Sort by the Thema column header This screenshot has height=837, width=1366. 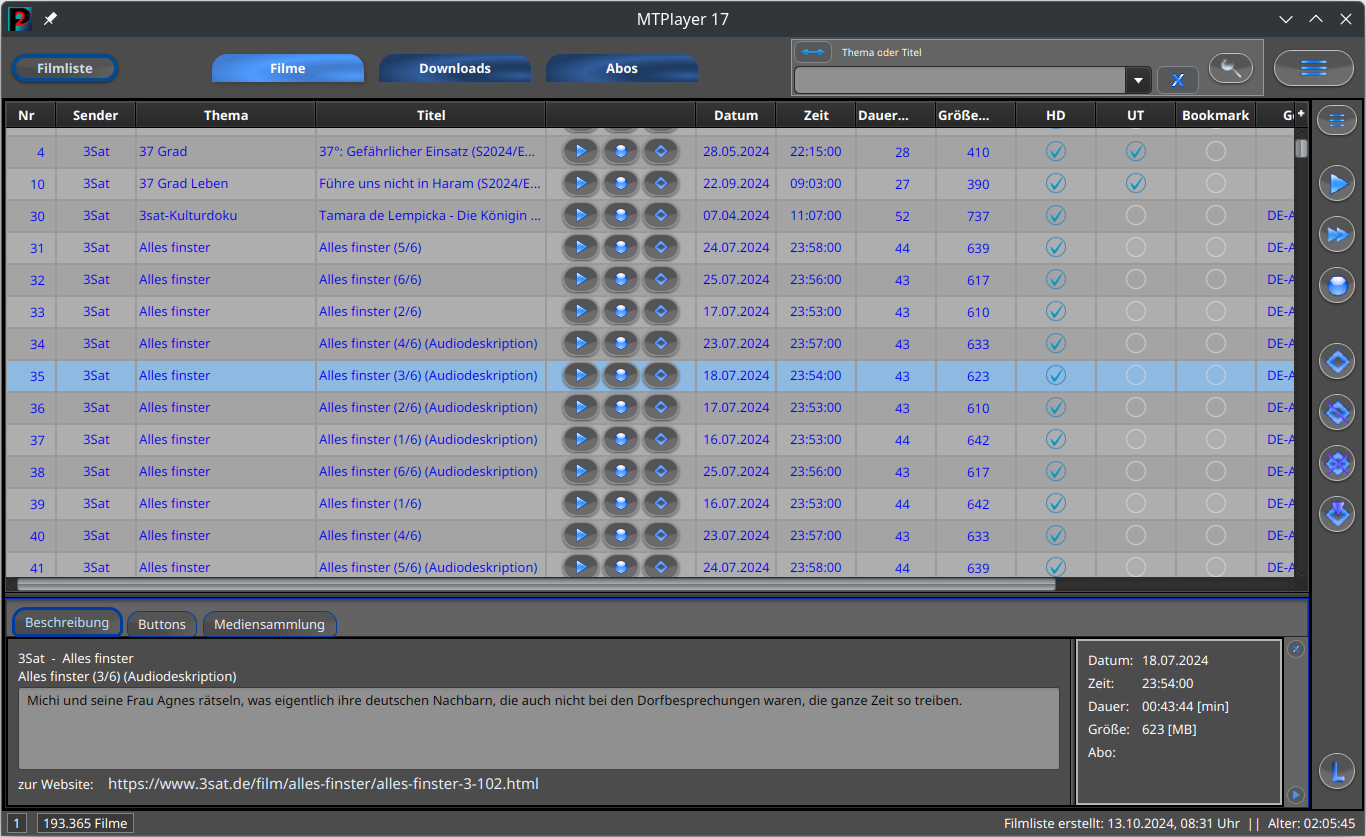(x=226, y=115)
